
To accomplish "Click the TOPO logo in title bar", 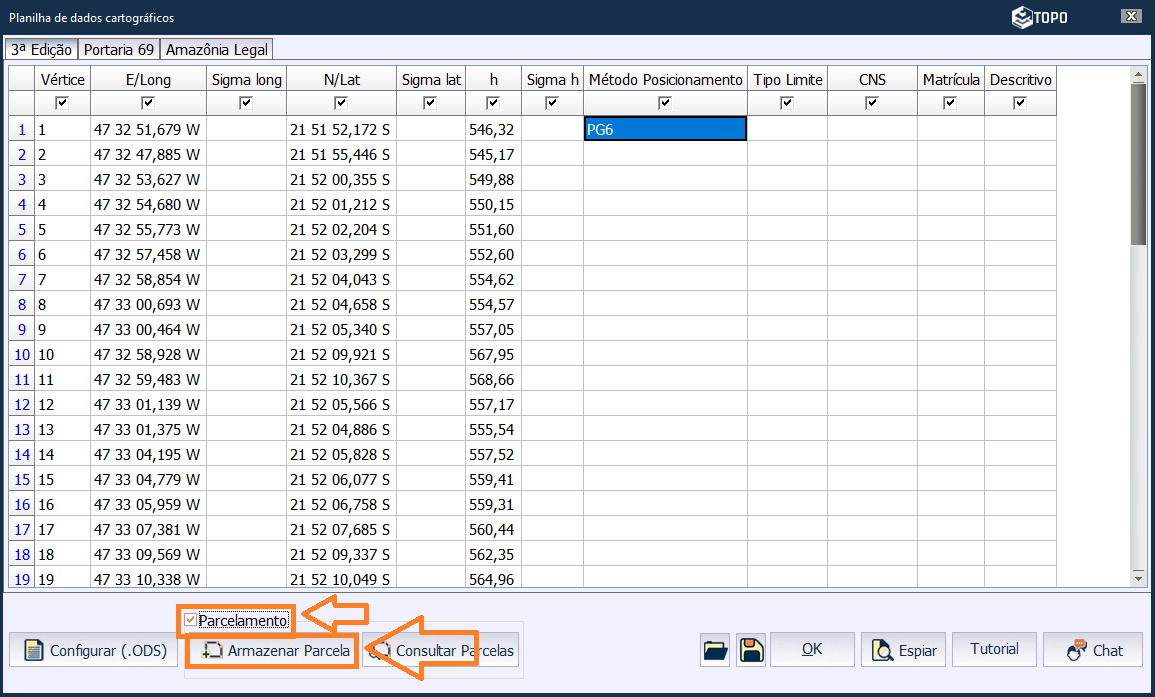I will (x=1039, y=17).
